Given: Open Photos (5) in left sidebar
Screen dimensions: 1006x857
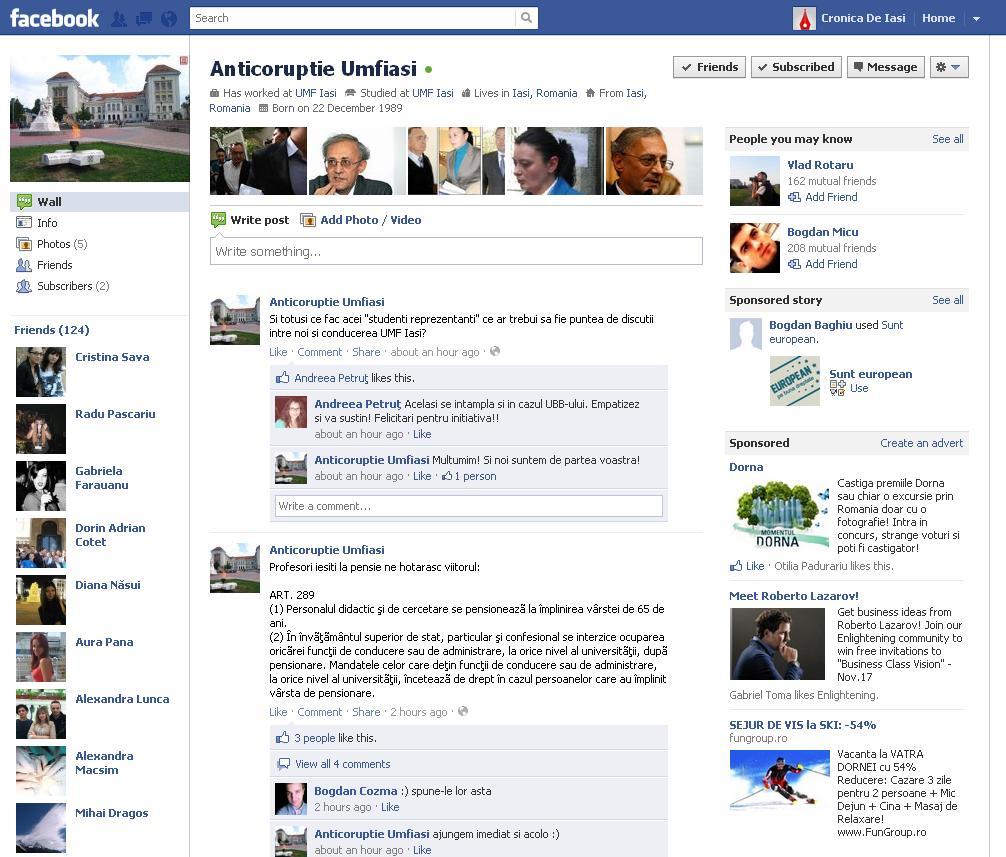Looking at the screenshot, I should point(62,244).
